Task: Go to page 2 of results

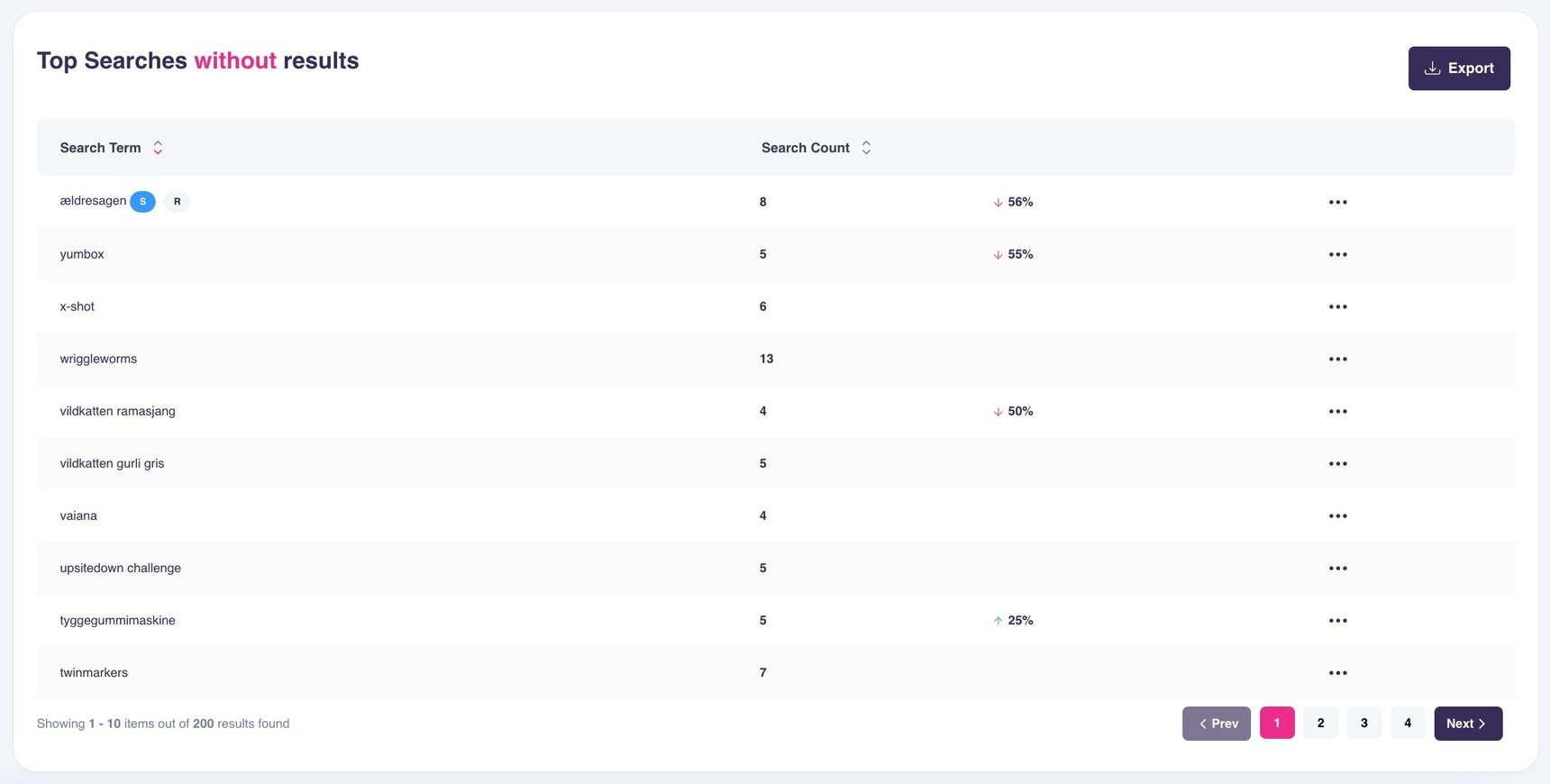Action: point(1320,723)
